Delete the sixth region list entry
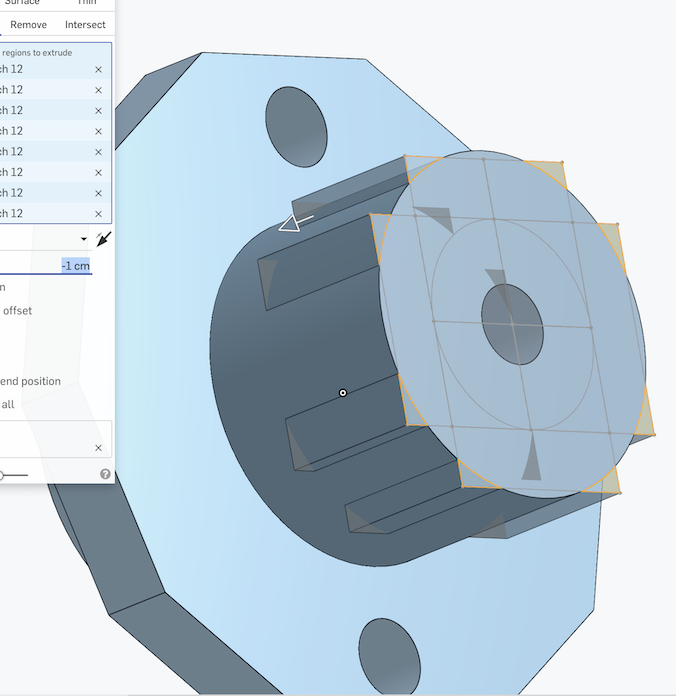This screenshot has height=696, width=676. coord(98,172)
